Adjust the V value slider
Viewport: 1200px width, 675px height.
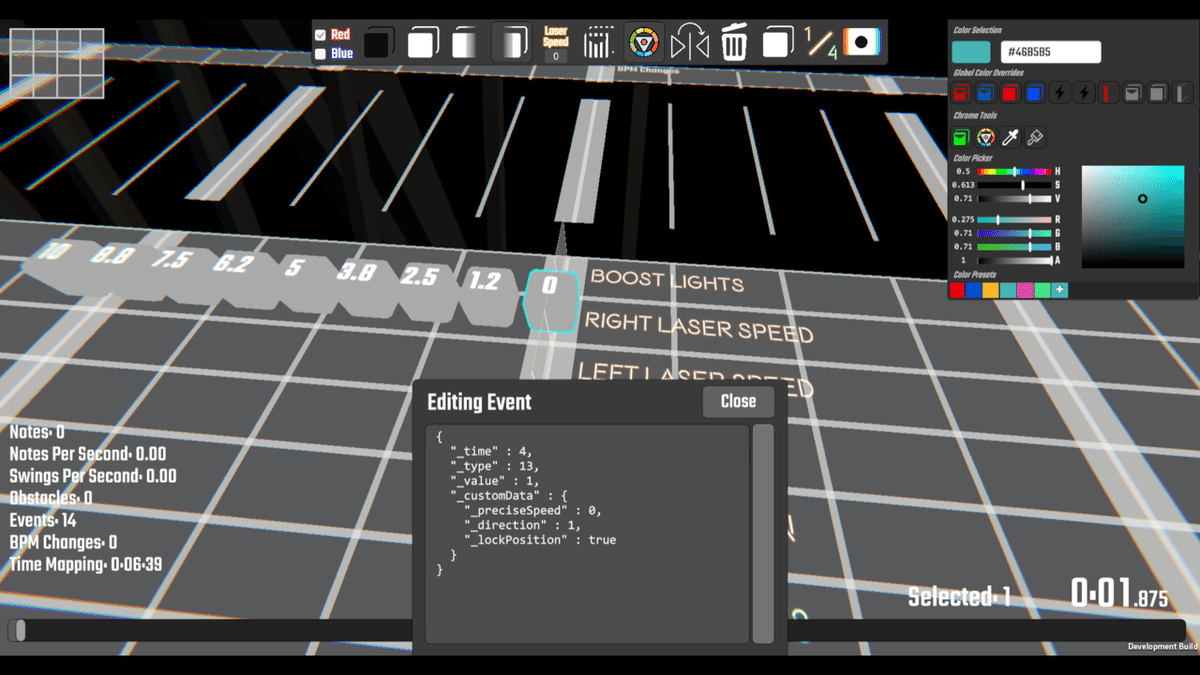click(1014, 199)
